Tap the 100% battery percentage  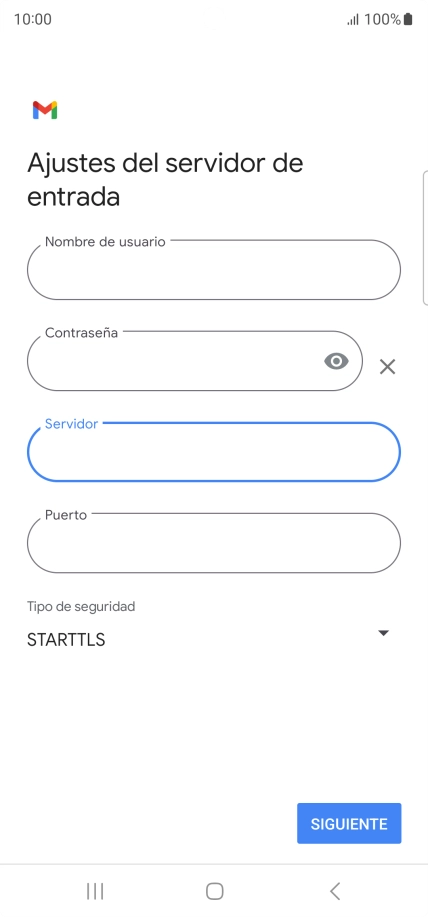(x=382, y=19)
